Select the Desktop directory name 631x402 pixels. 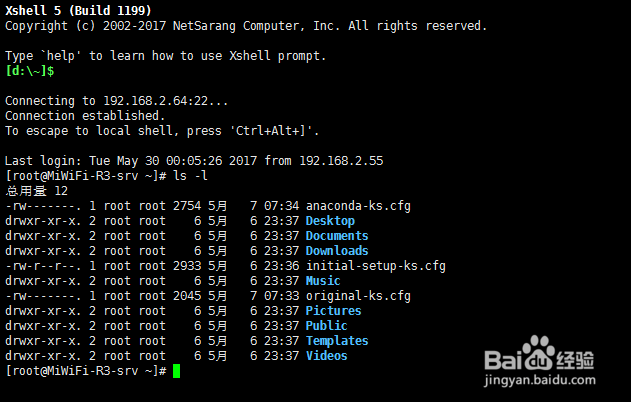click(x=330, y=221)
